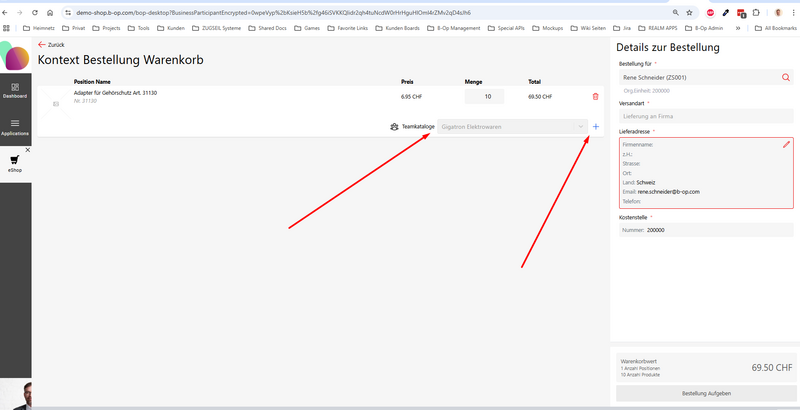Open Dashboard from the sidebar

coord(15,90)
